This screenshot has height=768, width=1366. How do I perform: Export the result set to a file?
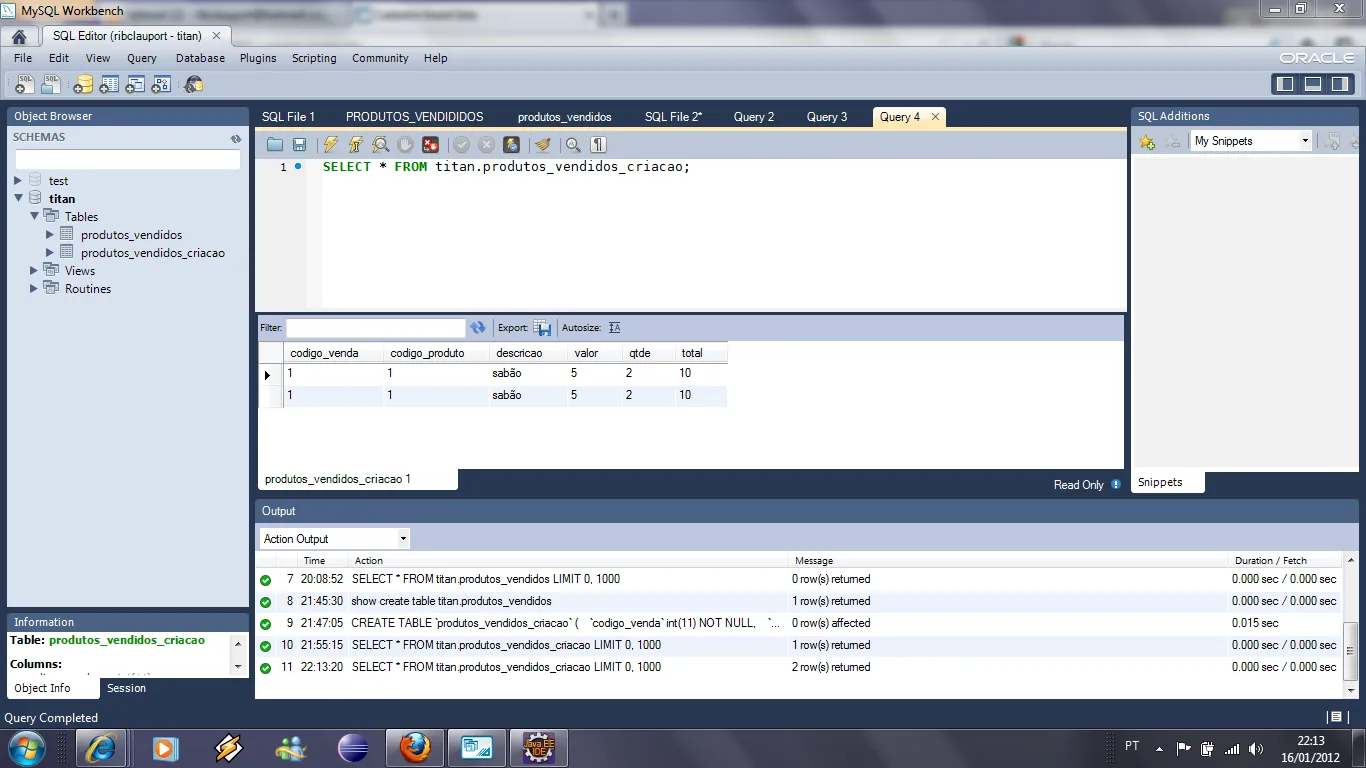(x=542, y=328)
